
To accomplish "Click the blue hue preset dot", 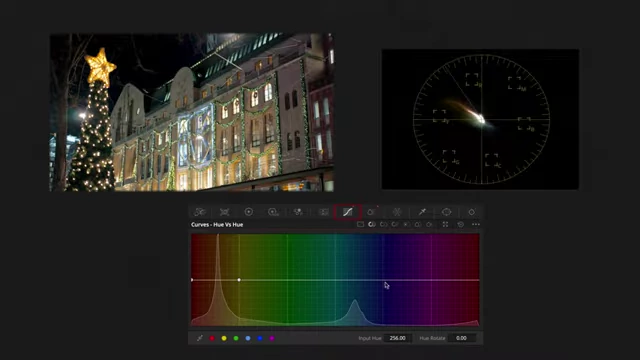I will (260, 338).
